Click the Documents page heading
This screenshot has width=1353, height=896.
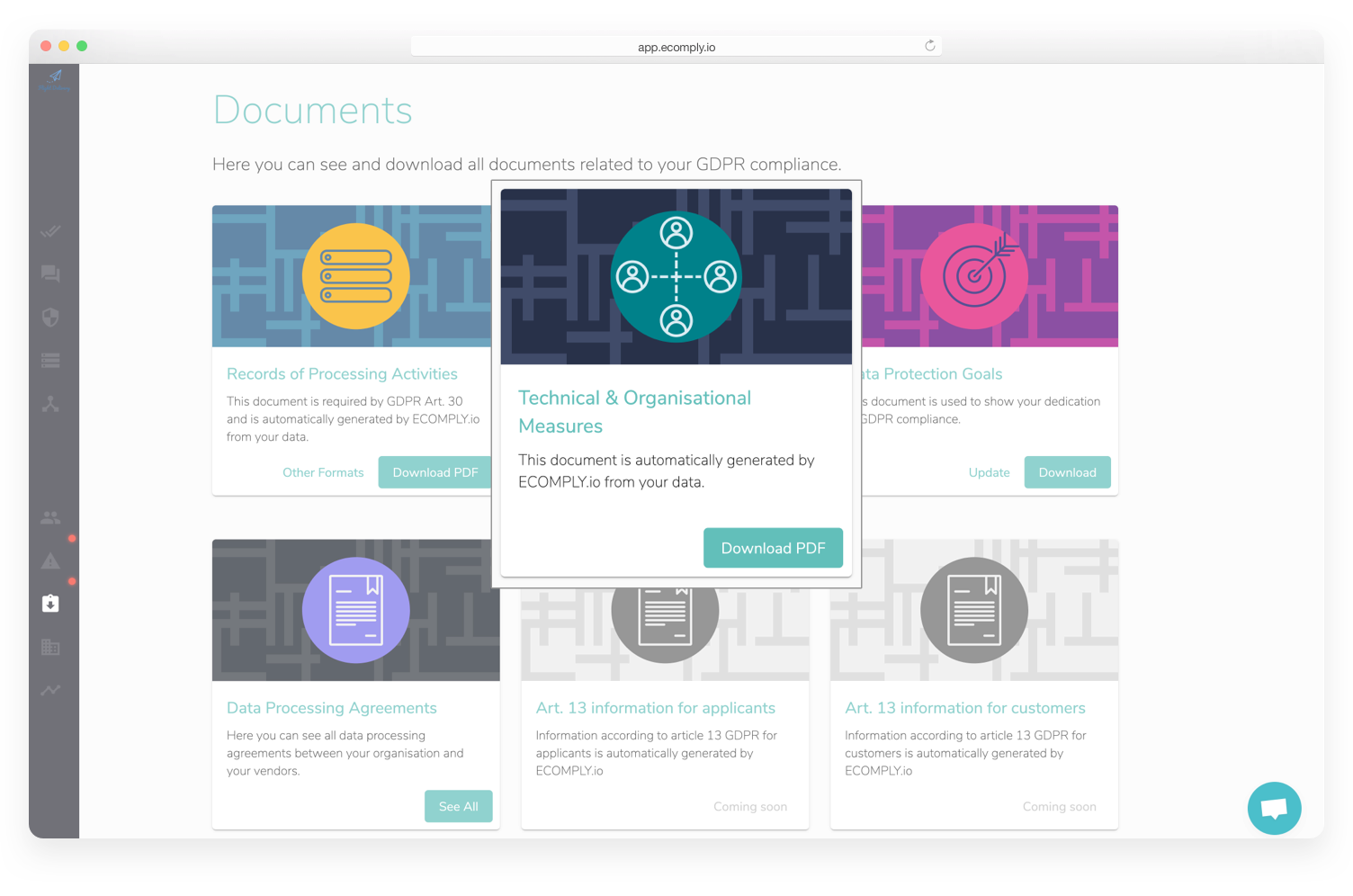point(312,110)
